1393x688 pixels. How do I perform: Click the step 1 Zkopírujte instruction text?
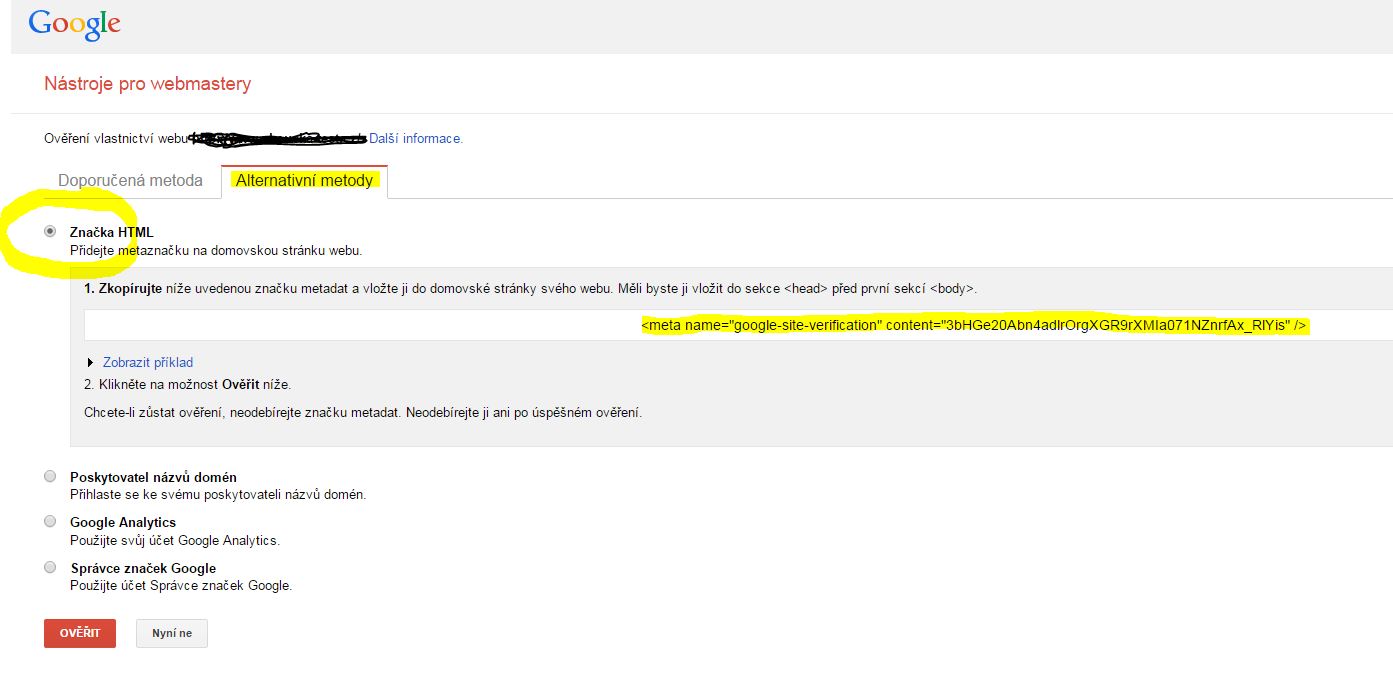tap(531, 288)
